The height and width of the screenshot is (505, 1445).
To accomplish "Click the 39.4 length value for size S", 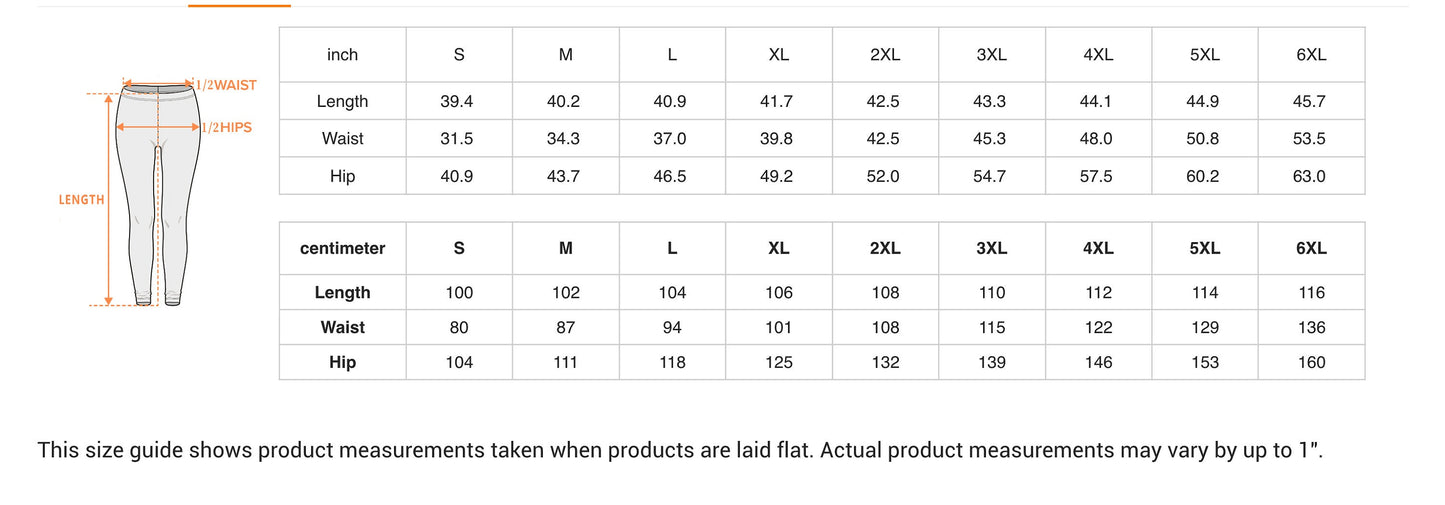I will coord(459,102).
